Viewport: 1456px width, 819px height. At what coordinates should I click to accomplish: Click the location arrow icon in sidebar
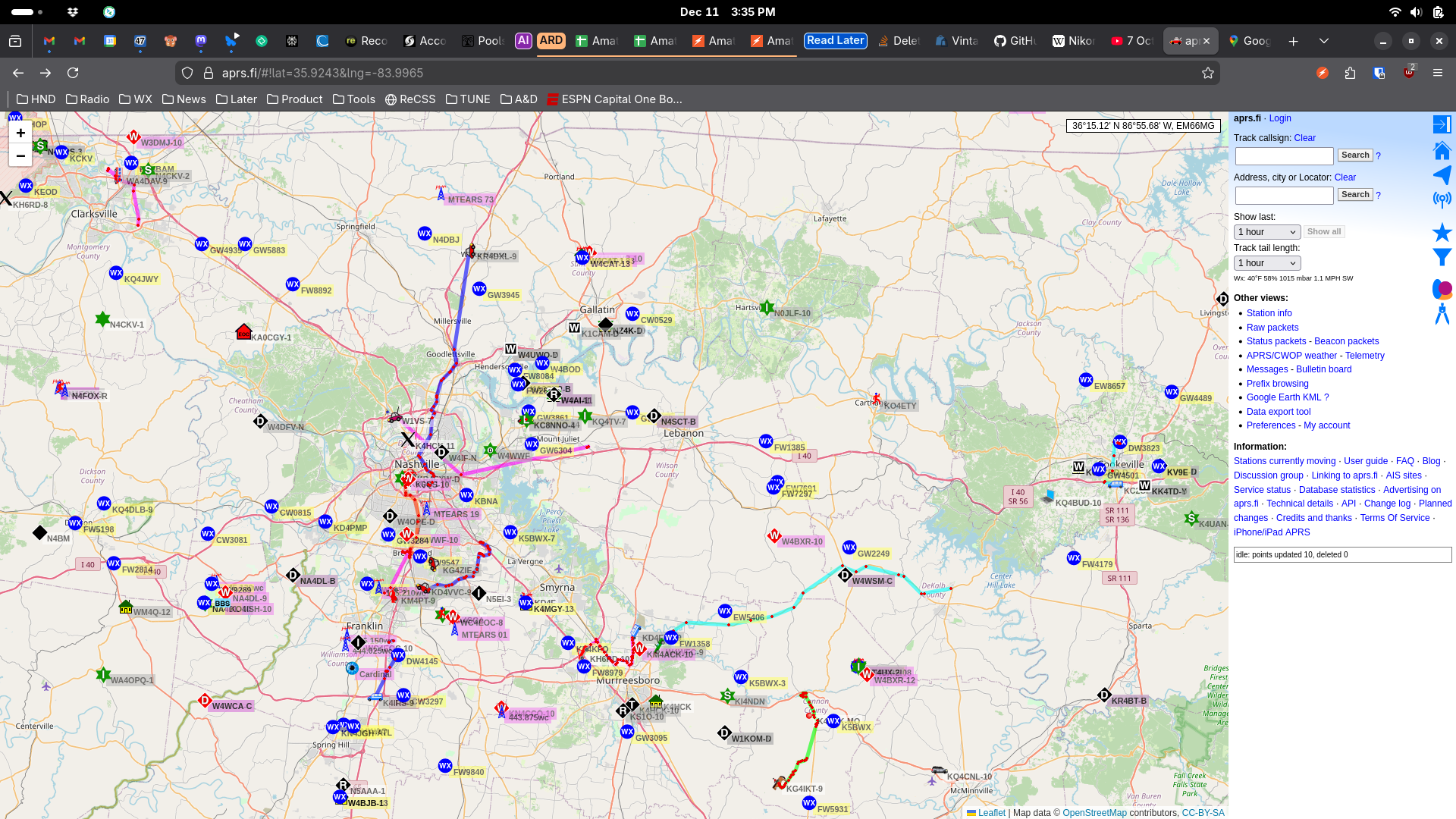pyautogui.click(x=1442, y=175)
